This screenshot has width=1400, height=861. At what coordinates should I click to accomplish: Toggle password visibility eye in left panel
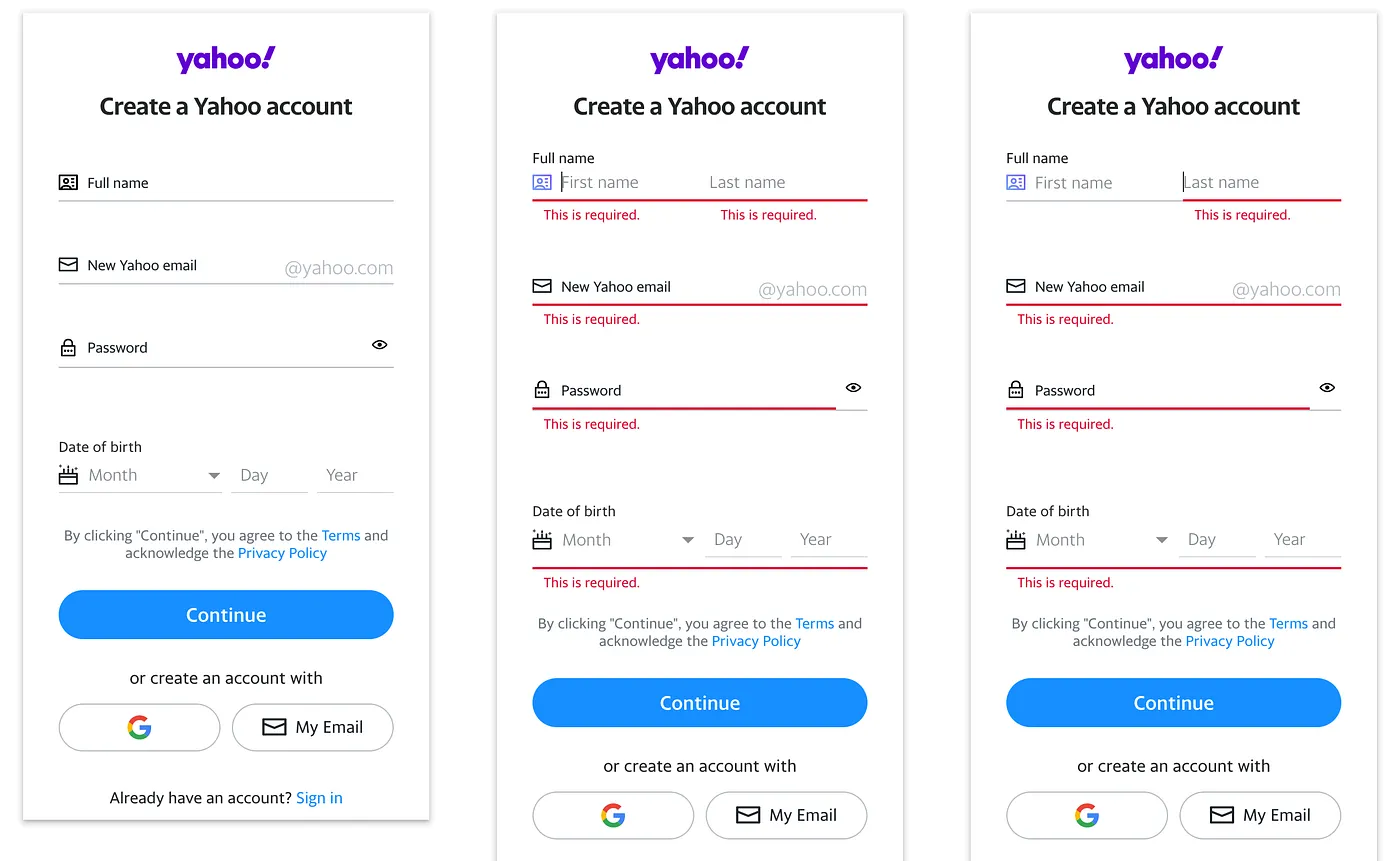pyautogui.click(x=380, y=345)
